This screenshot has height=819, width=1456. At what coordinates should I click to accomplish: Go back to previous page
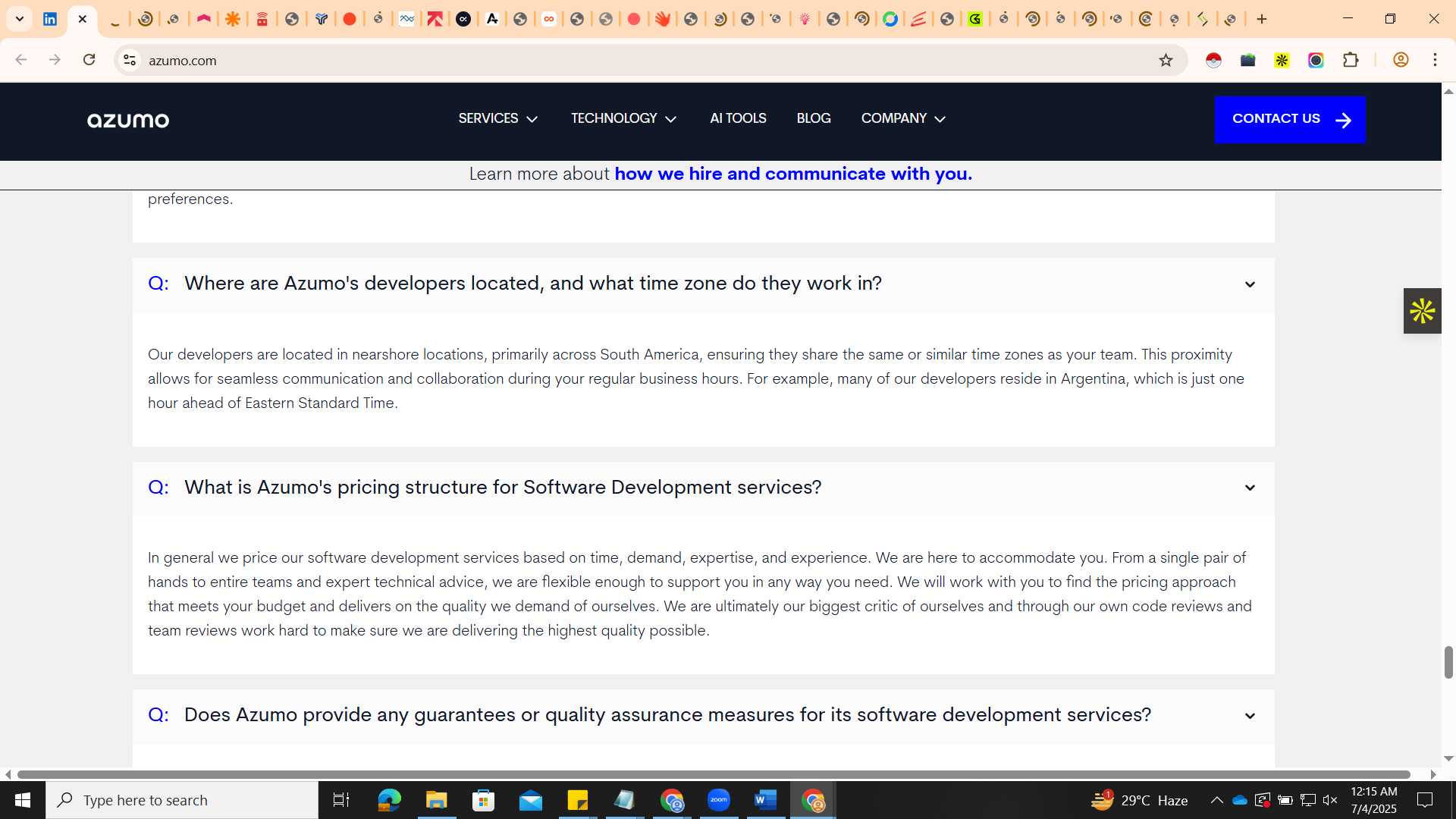coord(21,60)
